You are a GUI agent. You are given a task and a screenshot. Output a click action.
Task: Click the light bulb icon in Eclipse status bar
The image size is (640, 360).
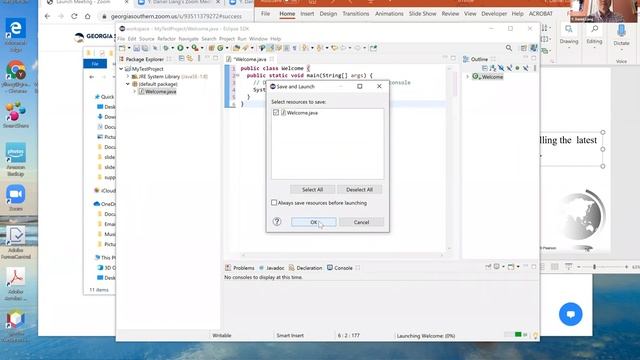[x=535, y=335]
